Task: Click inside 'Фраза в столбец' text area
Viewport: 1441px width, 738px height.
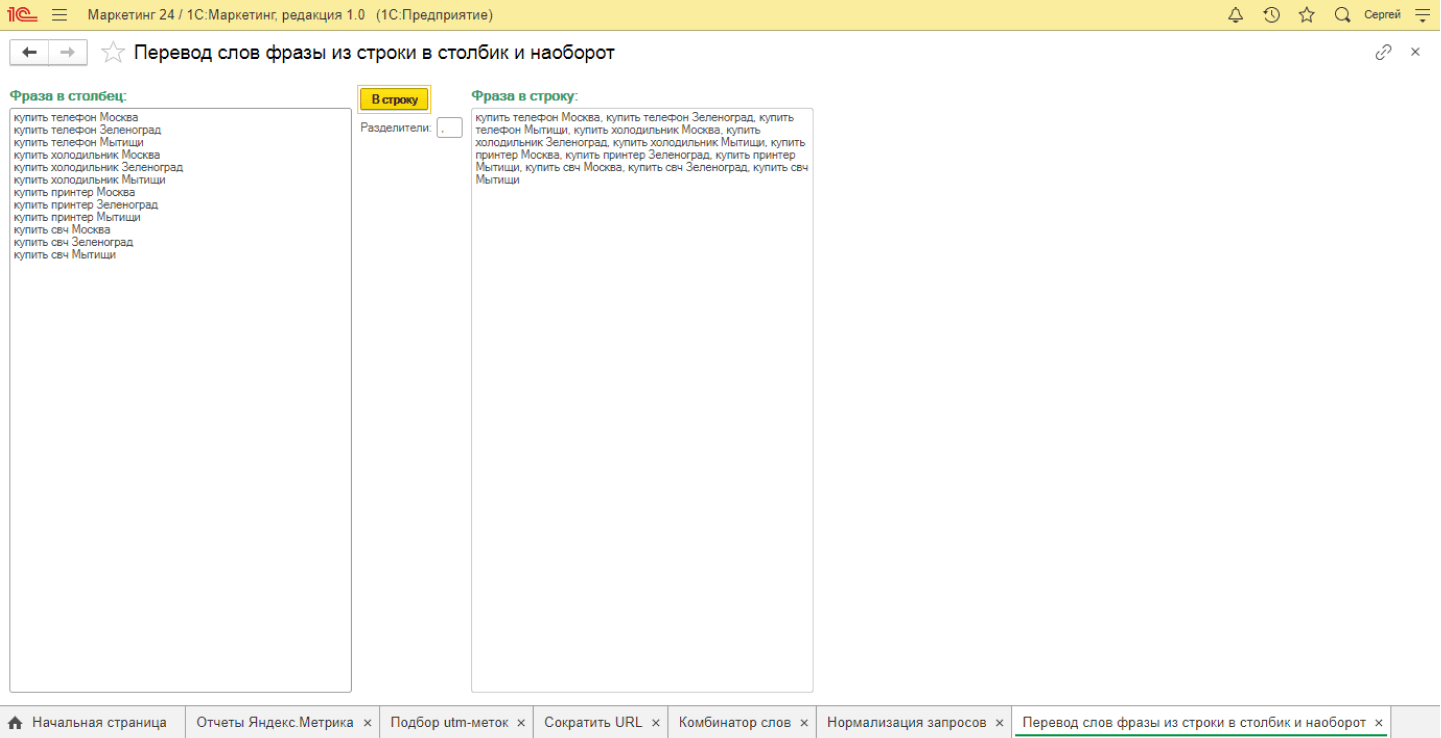Action: coord(180,450)
